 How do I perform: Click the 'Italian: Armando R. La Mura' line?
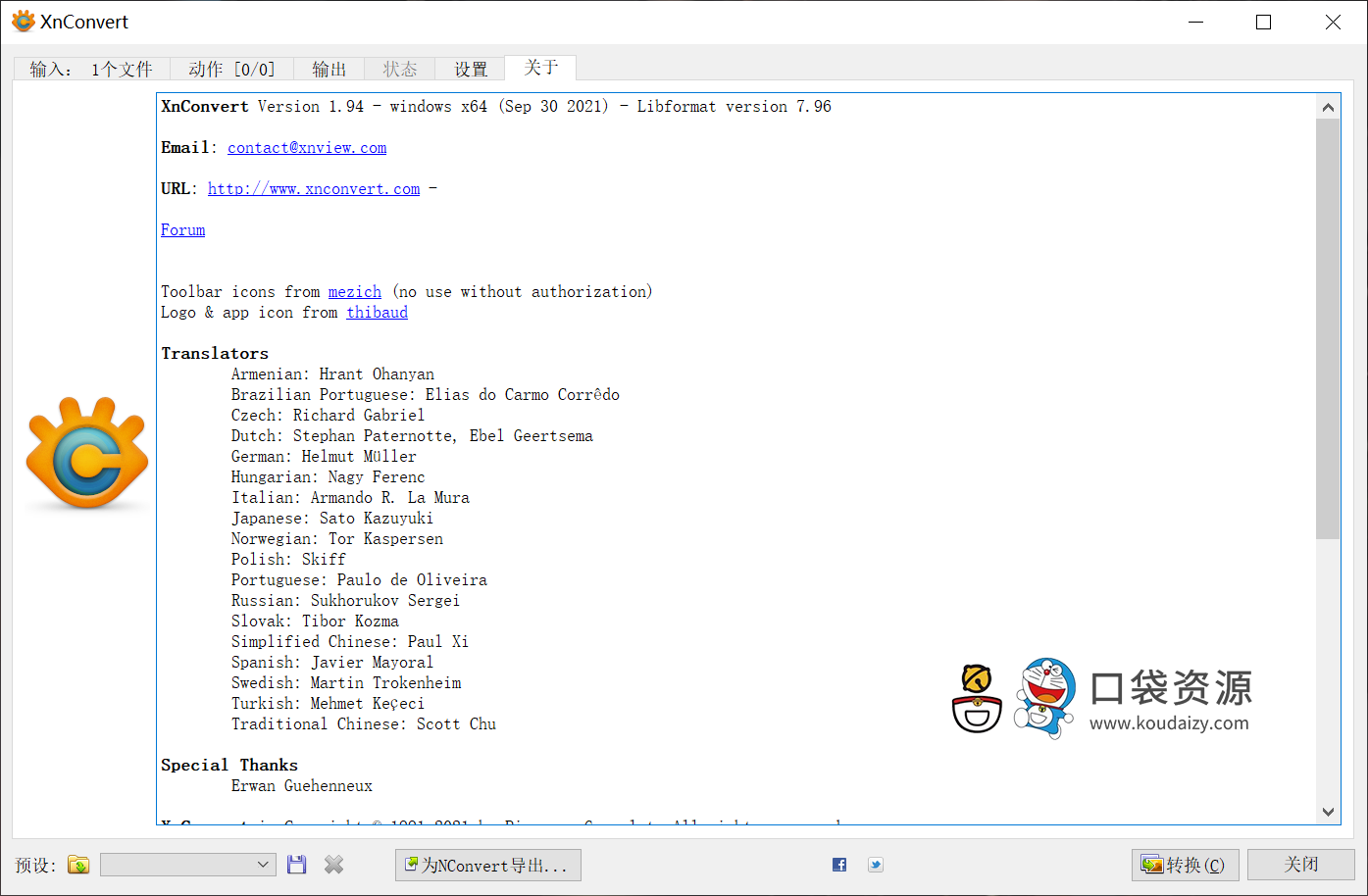pyautogui.click(x=350, y=497)
